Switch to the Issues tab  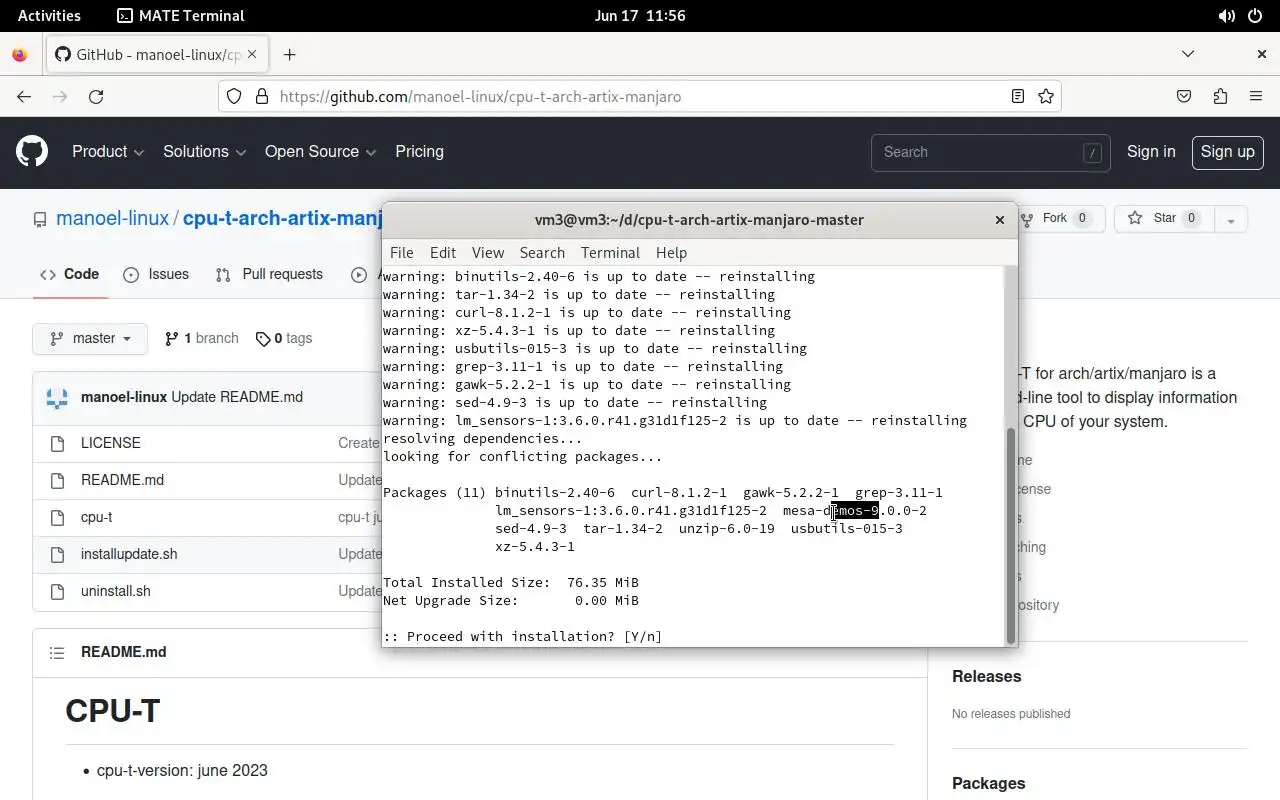click(x=156, y=274)
